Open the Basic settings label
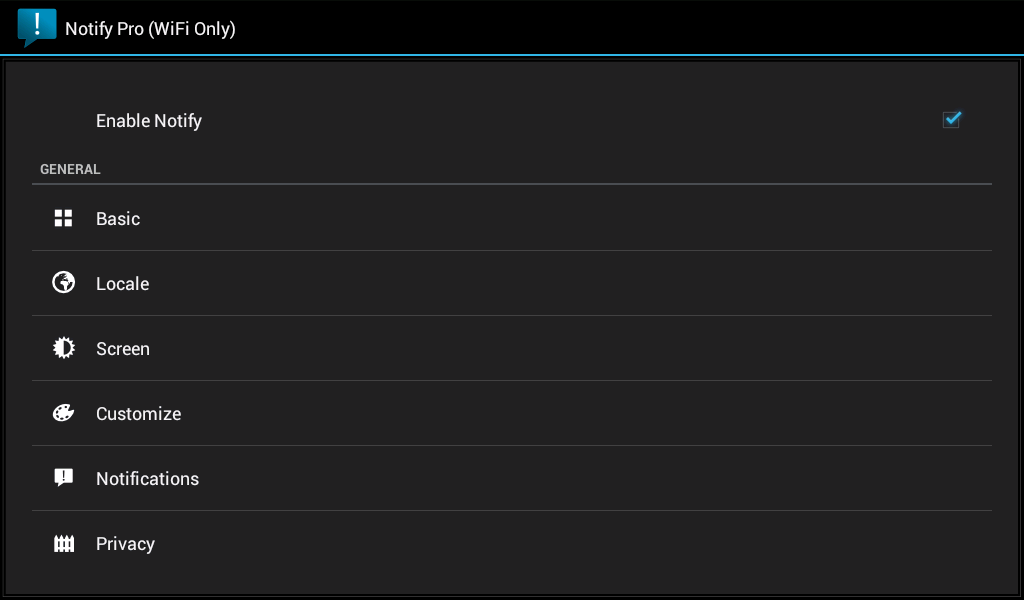 click(x=118, y=219)
